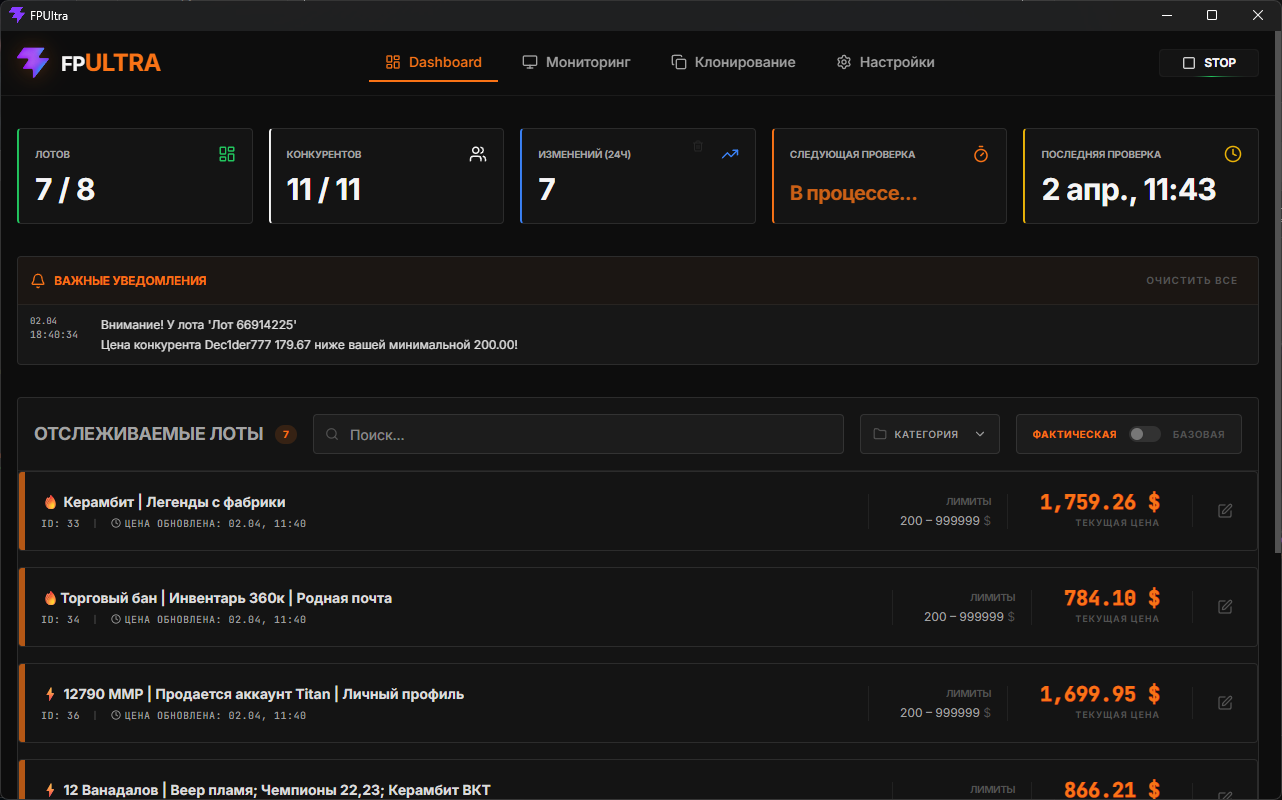Go to the Настройки tab

(885, 62)
